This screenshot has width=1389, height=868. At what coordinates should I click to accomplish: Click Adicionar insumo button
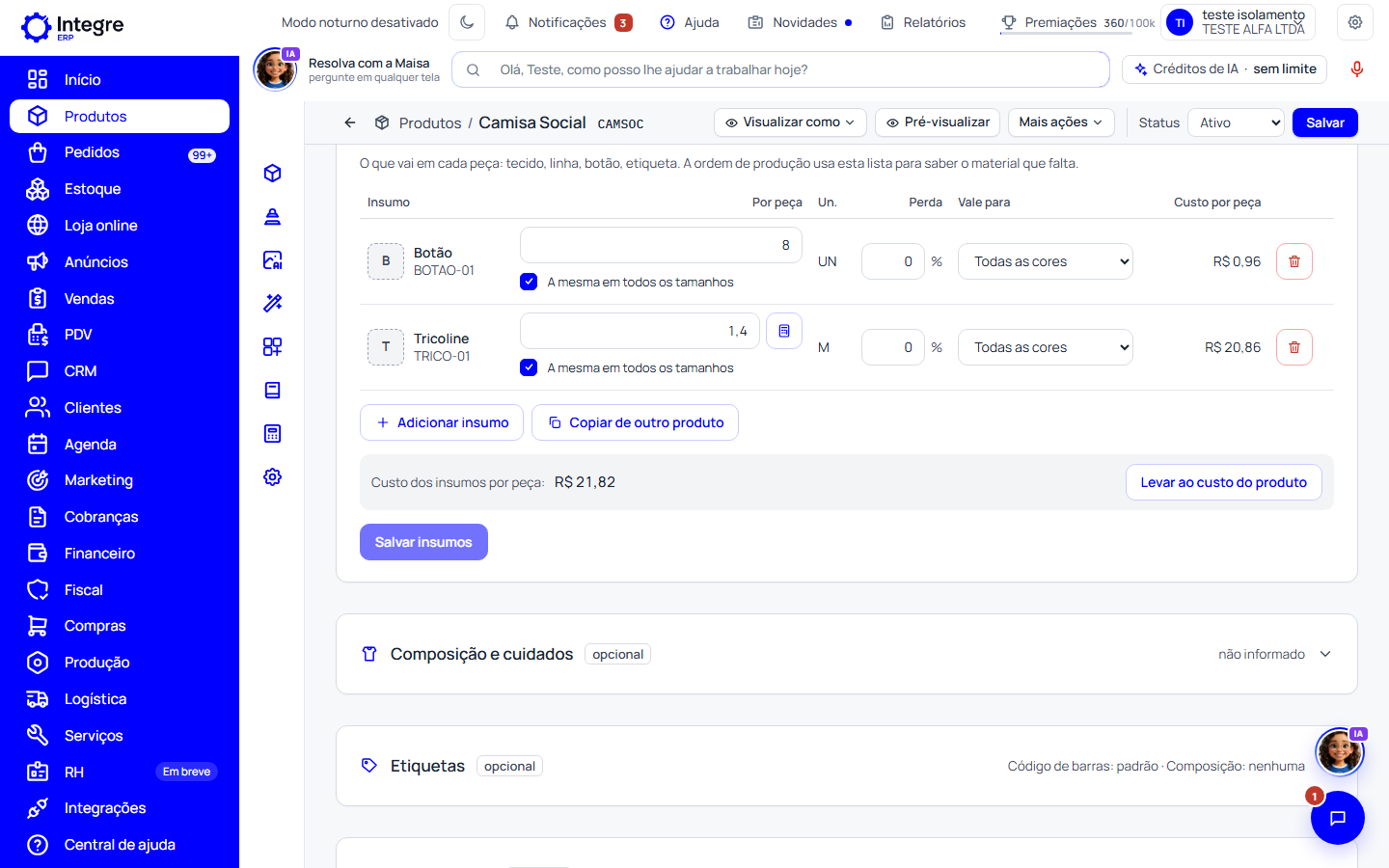pos(442,422)
